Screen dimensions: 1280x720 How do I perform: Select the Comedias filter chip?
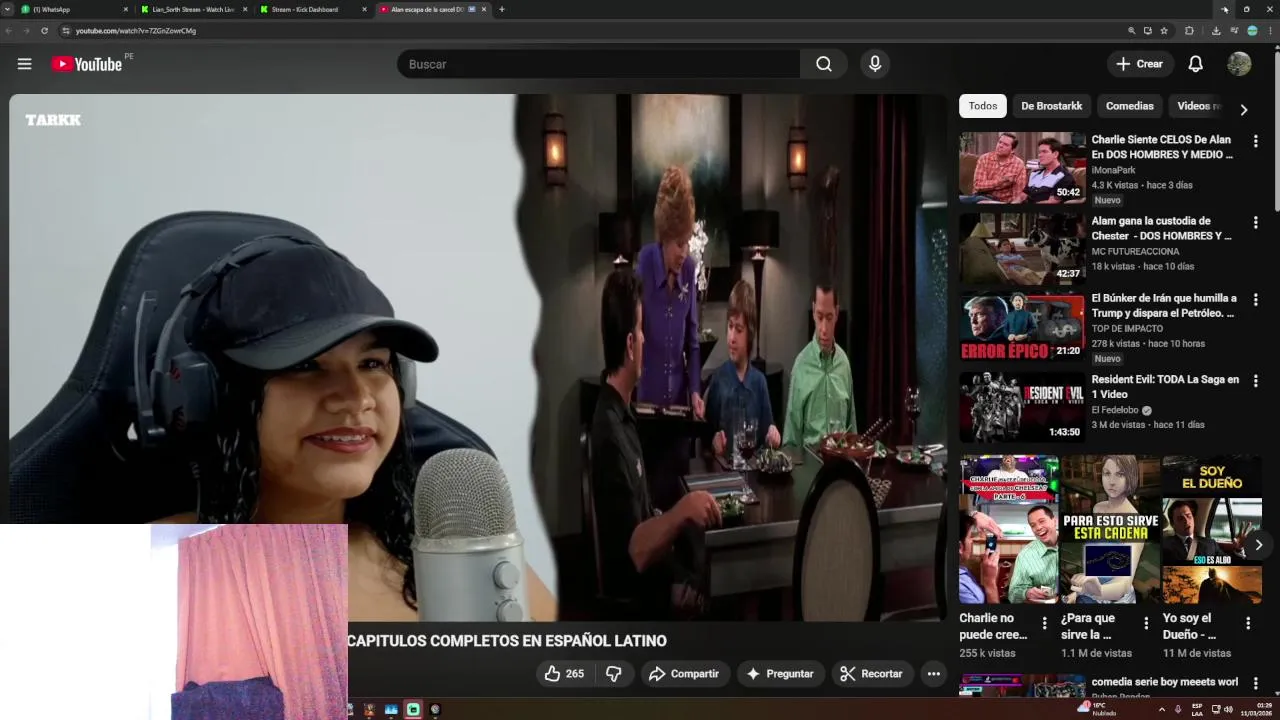coord(1130,106)
